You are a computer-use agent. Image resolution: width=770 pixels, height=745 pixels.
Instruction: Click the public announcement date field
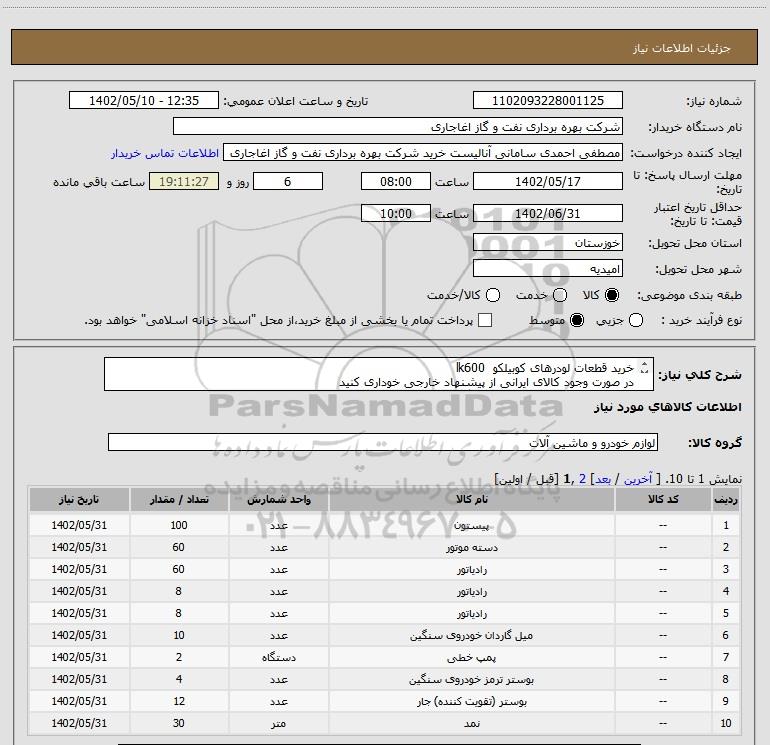pyautogui.click(x=144, y=101)
